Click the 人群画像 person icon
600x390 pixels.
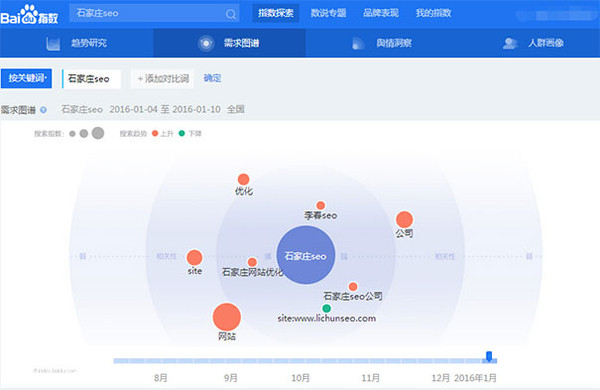coord(510,43)
